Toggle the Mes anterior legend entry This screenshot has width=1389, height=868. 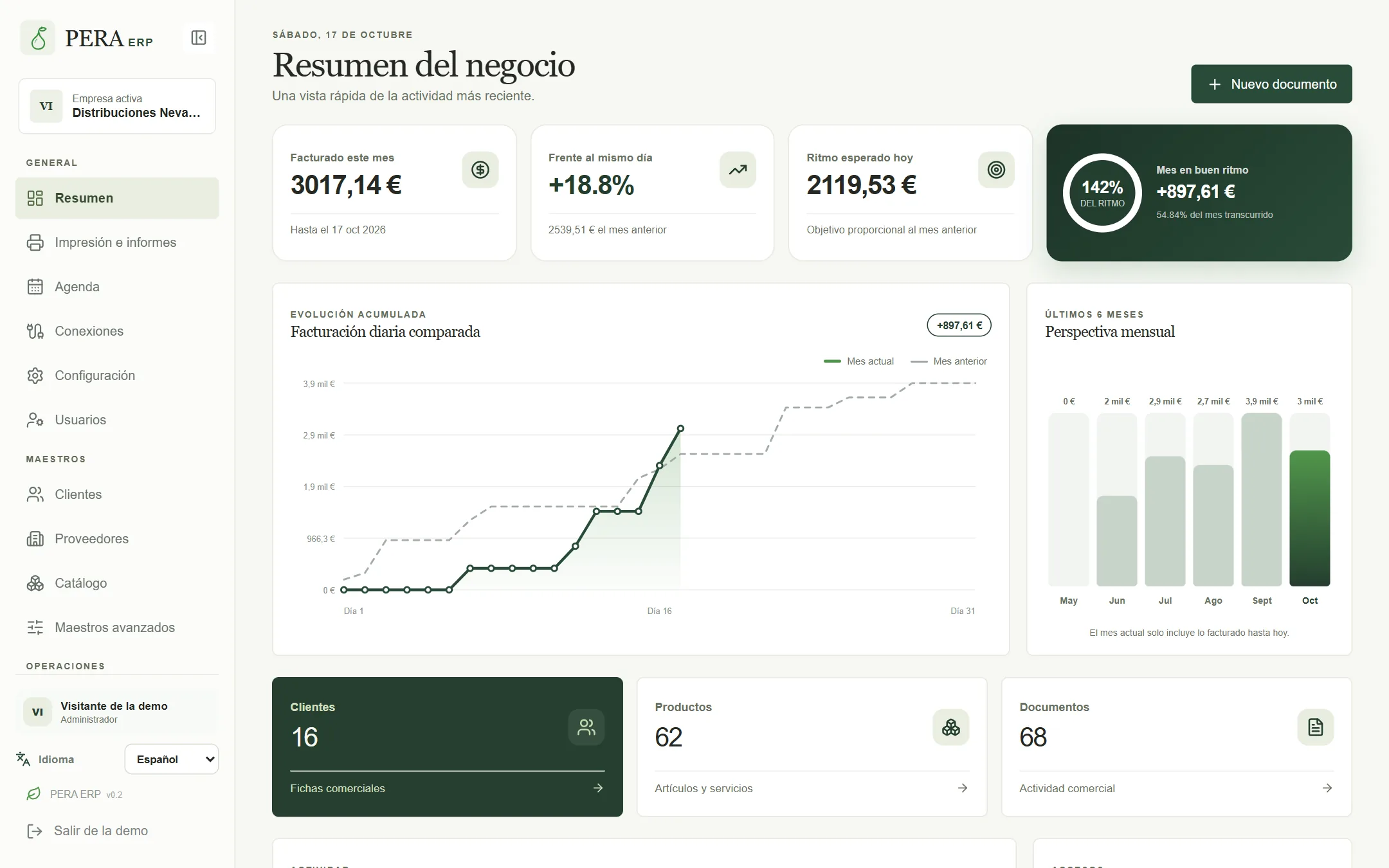tap(949, 361)
